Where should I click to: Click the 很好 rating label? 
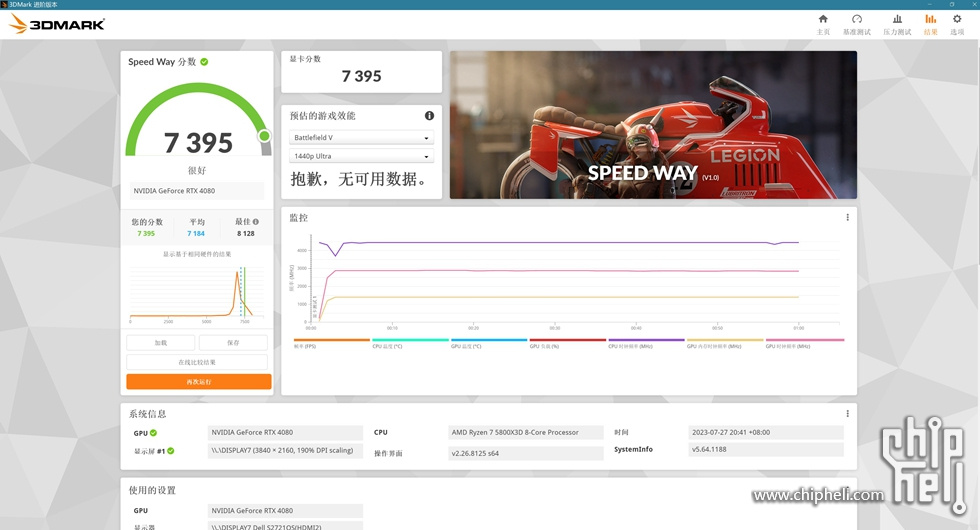(197, 170)
